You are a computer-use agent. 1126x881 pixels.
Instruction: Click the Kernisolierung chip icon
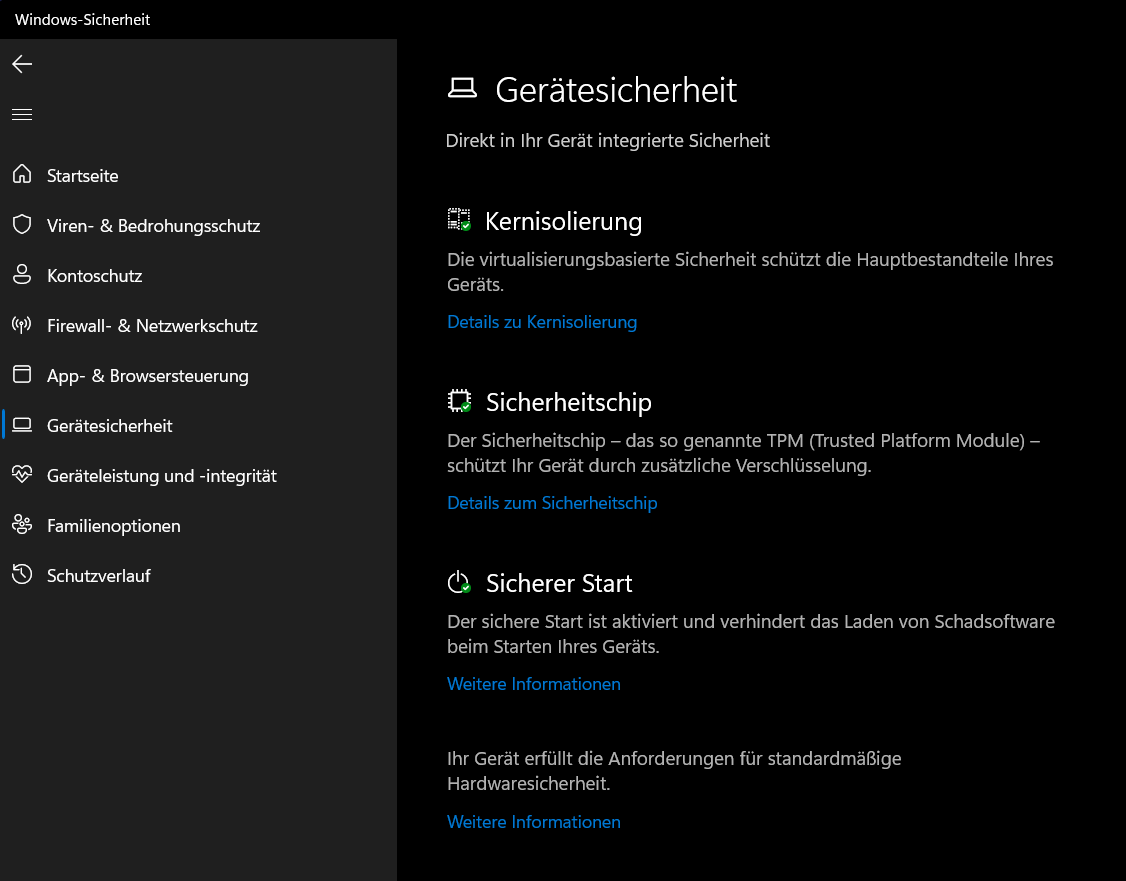pyautogui.click(x=459, y=220)
